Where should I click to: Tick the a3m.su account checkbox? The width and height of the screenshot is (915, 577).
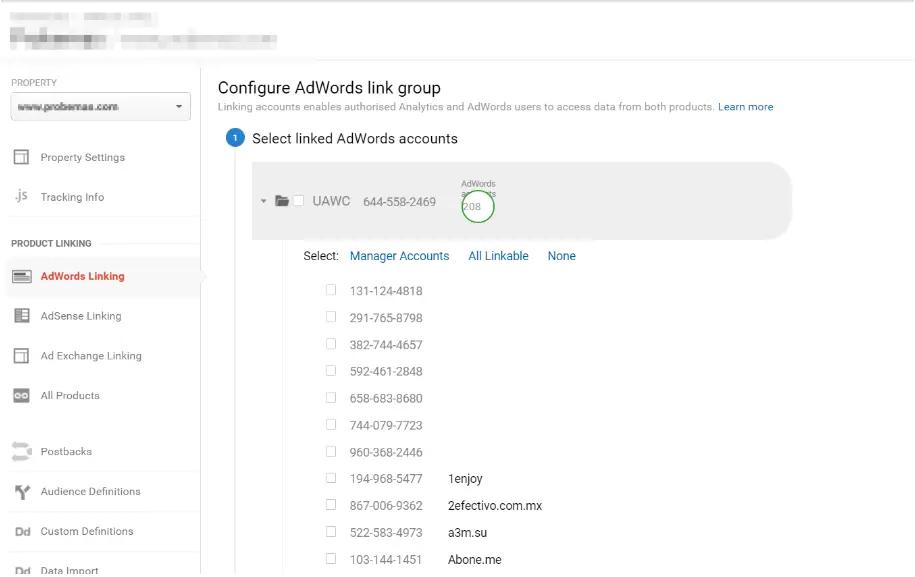[x=331, y=531]
